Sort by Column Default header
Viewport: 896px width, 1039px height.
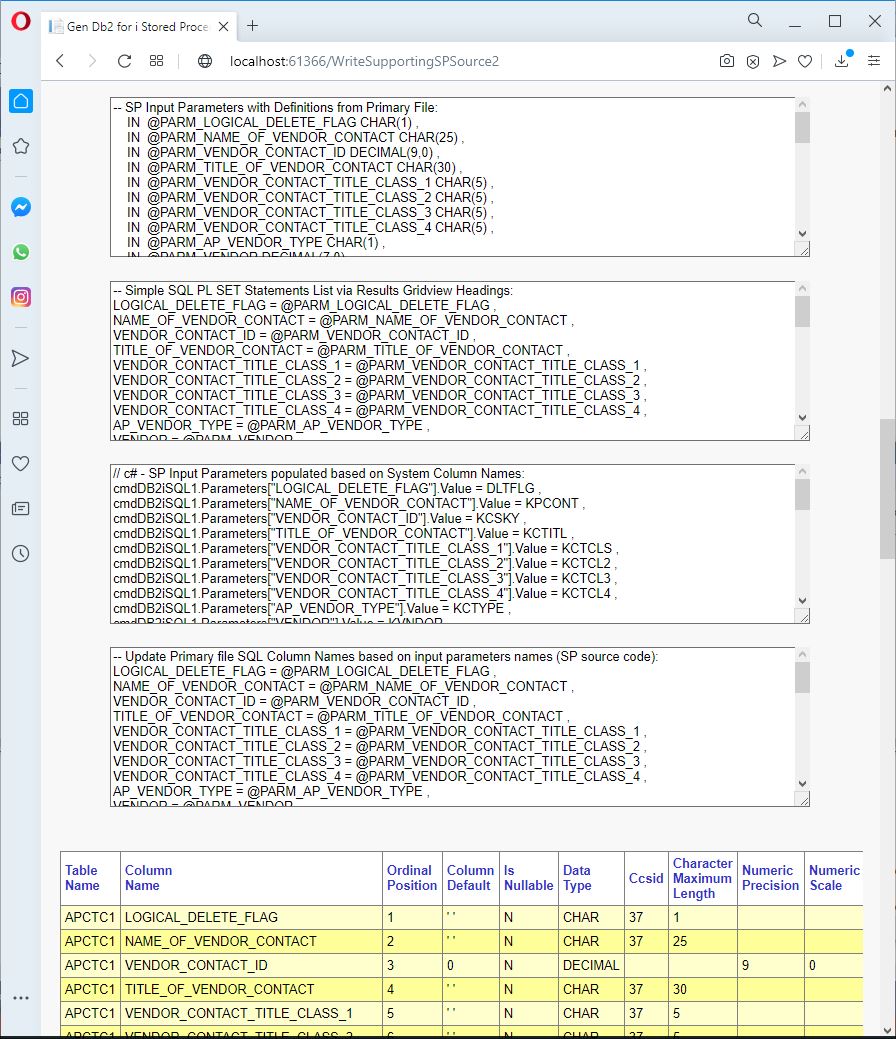[470, 878]
